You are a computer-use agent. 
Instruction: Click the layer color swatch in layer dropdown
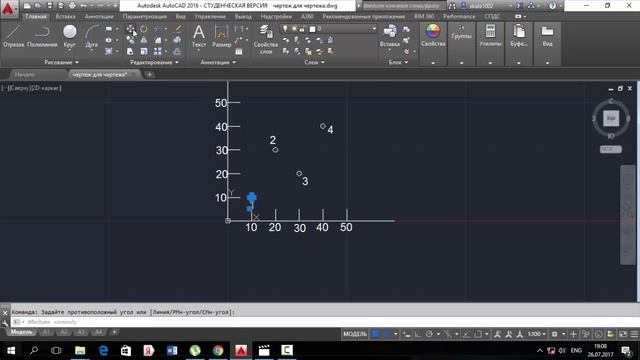312,29
